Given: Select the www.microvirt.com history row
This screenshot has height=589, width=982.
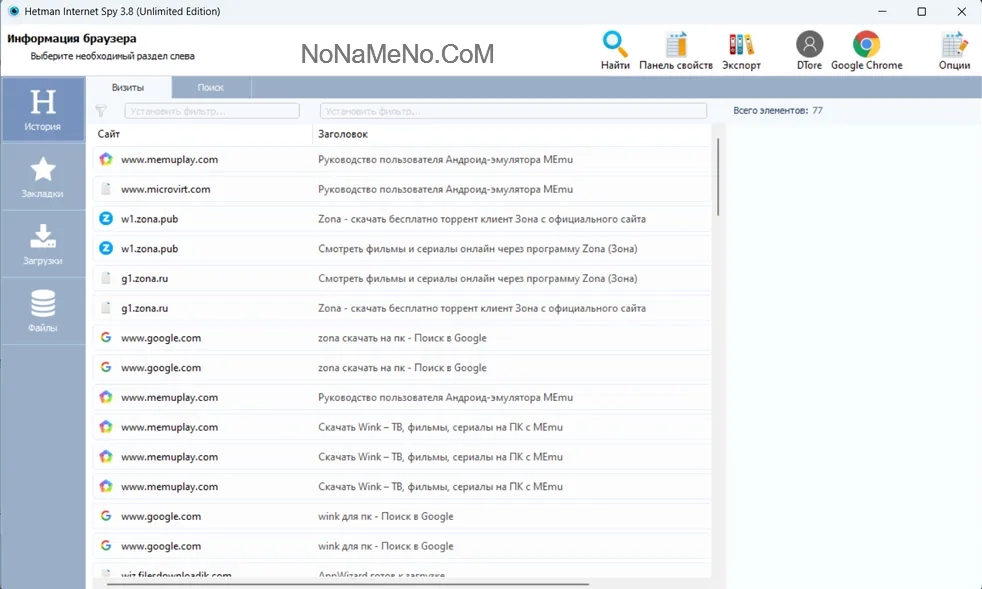Looking at the screenshot, I should coord(402,189).
